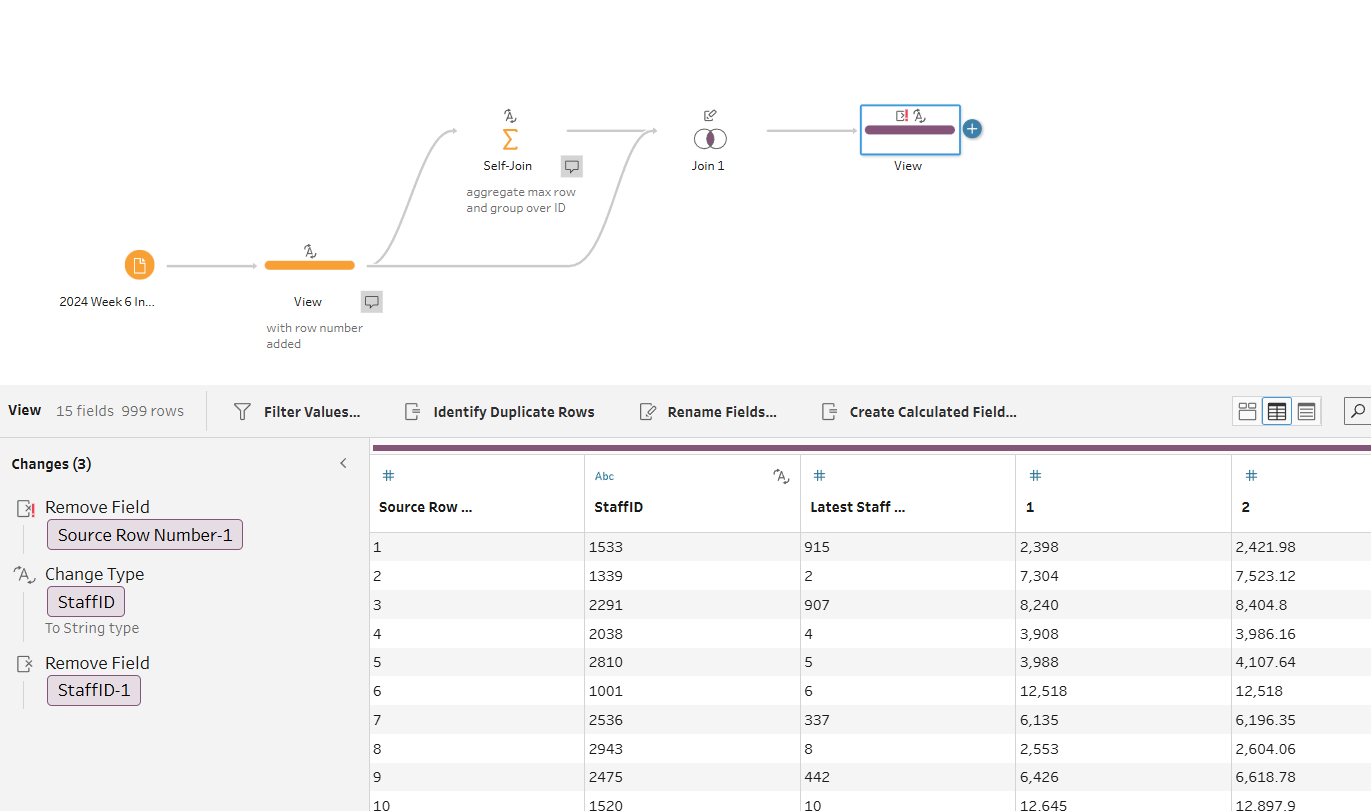Click Rename Fields button

click(708, 412)
